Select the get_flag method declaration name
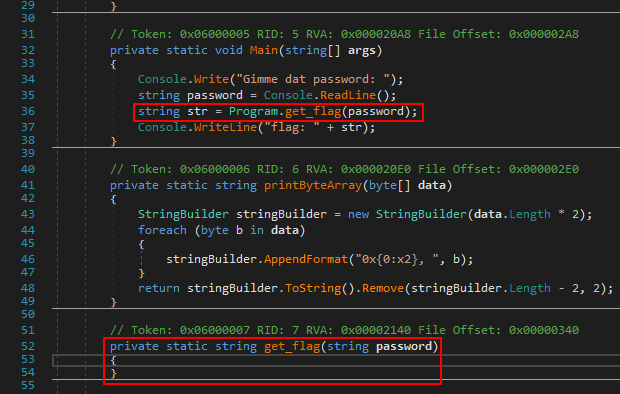This screenshot has height=394, width=620. (292, 347)
